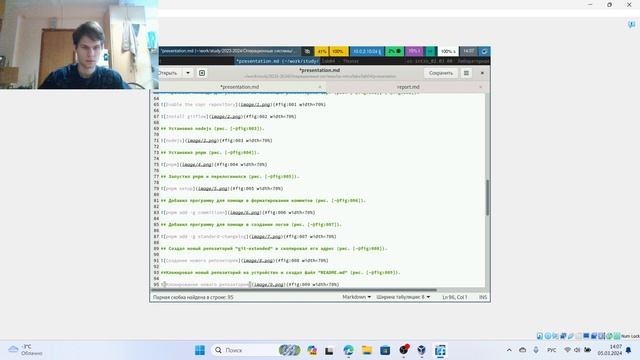Click the green 2% CPU indicator
The width and height of the screenshot is (640, 360).
coord(394,51)
